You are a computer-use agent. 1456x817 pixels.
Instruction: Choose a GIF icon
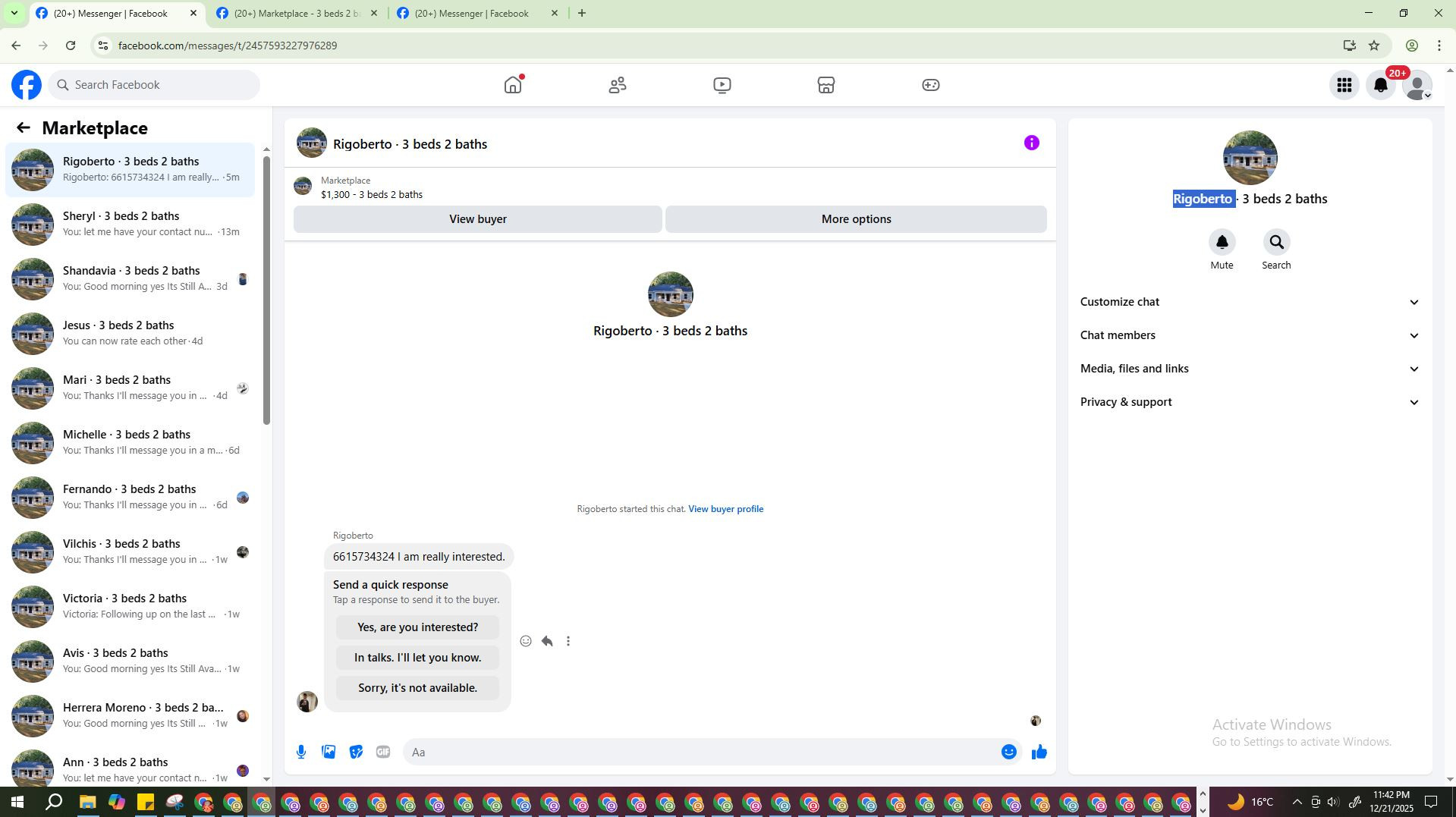point(383,752)
